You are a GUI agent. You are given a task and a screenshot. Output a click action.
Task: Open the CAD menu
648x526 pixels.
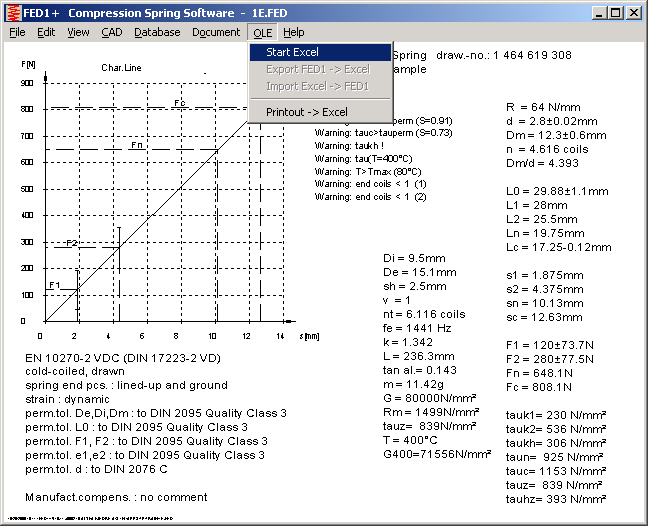click(112, 32)
